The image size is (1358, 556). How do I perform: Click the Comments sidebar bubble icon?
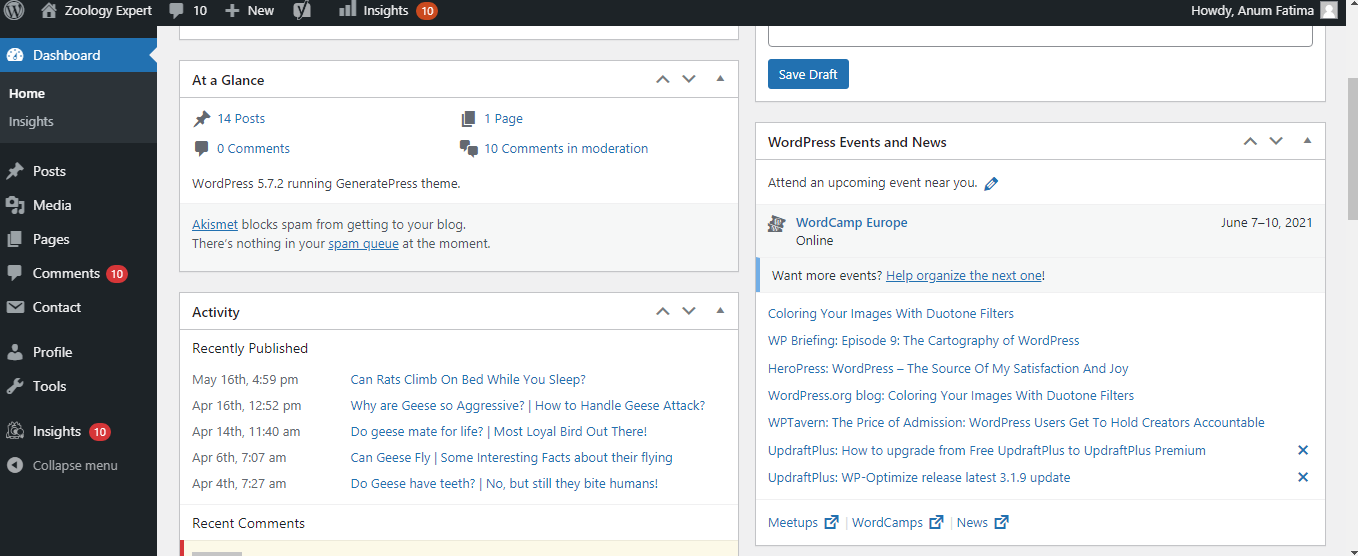click(x=15, y=273)
